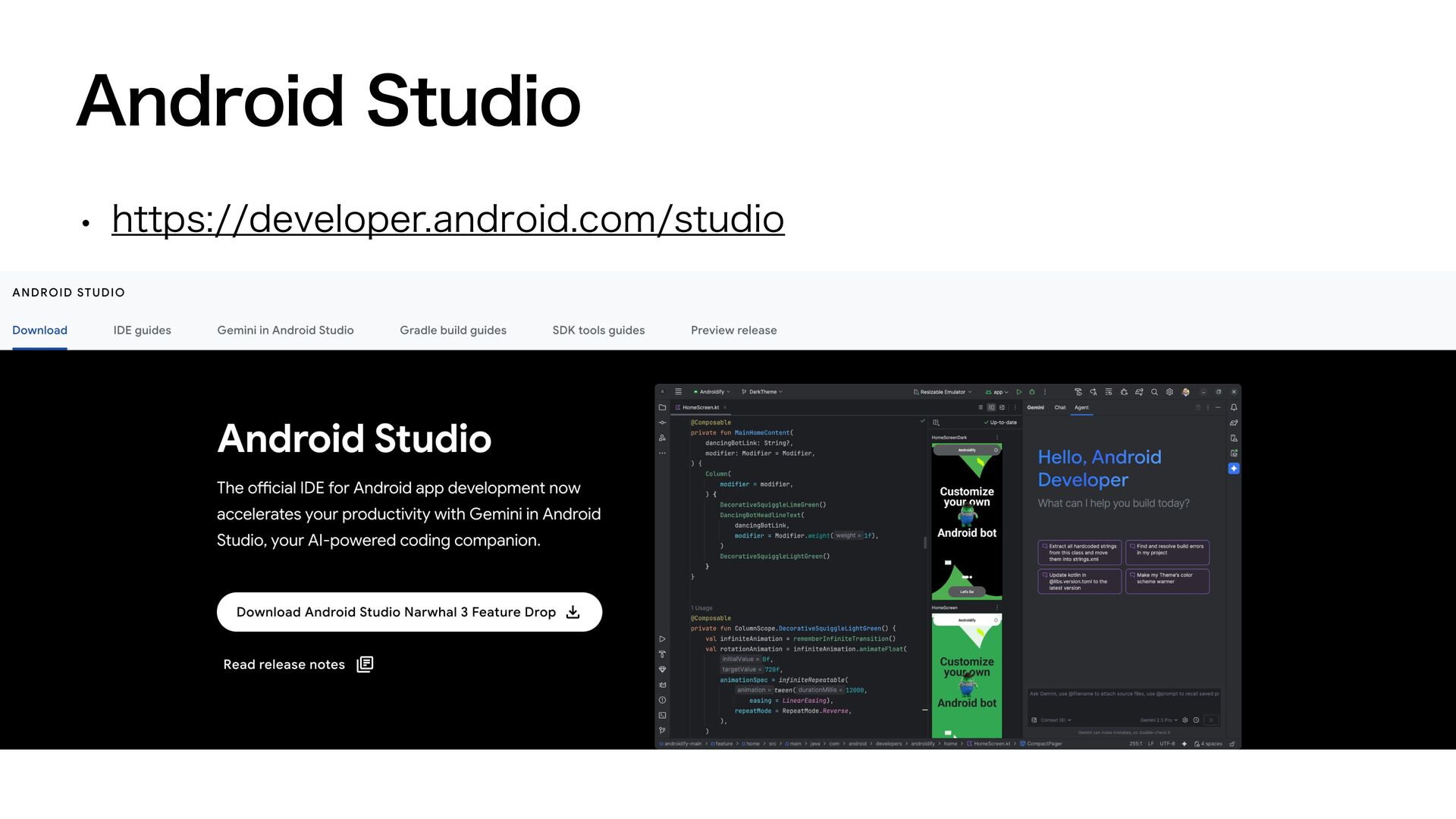Click the HomeScreen light preview thumbnail
Image resolution: width=1456 pixels, height=819 pixels.
click(967, 676)
